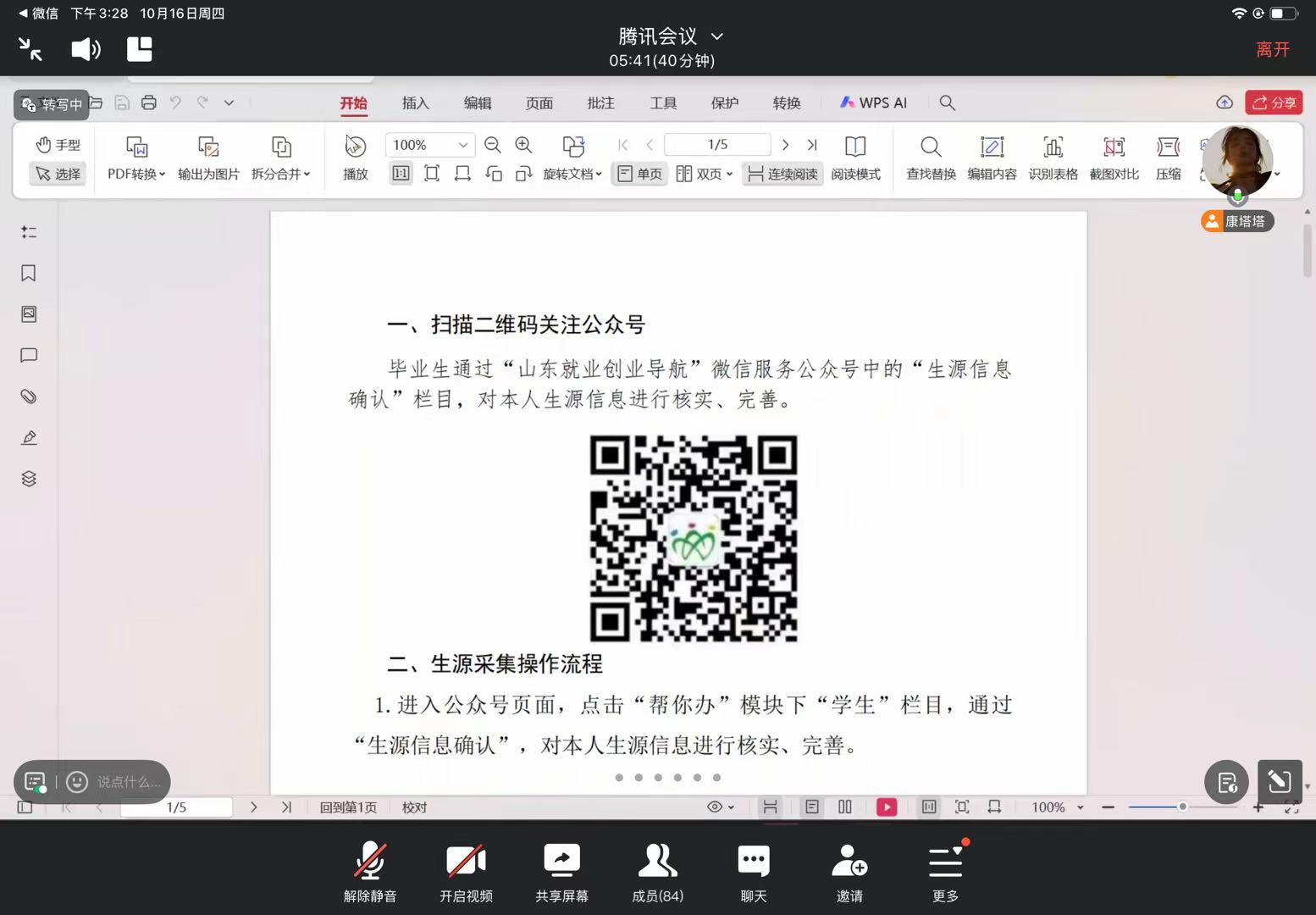Open the 转换 ribbon tab

click(787, 103)
